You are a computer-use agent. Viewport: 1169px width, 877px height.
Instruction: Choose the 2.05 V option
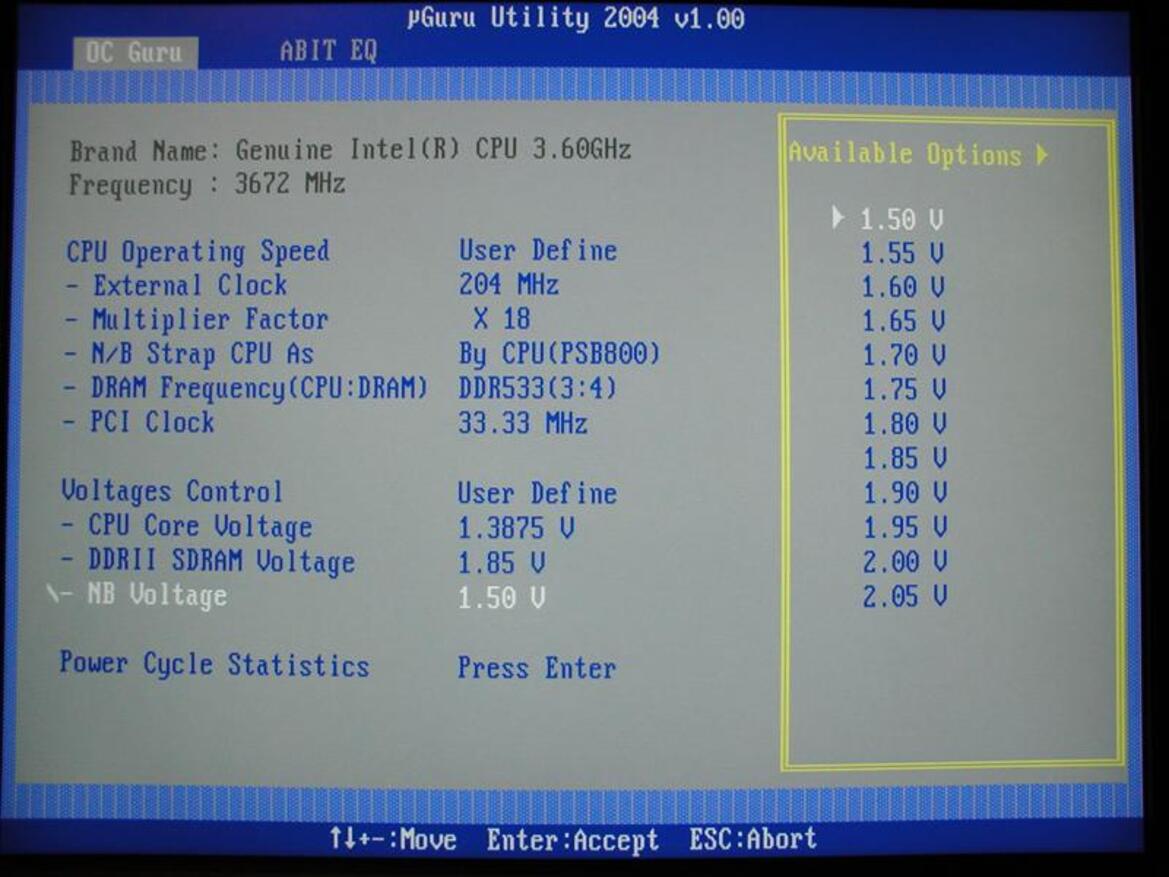pos(904,596)
